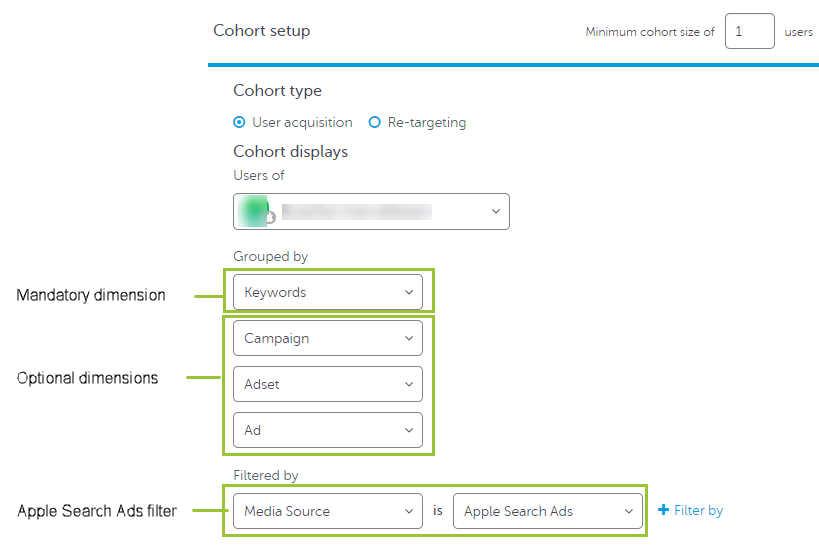Click the minimum cohort size input field

click(749, 31)
